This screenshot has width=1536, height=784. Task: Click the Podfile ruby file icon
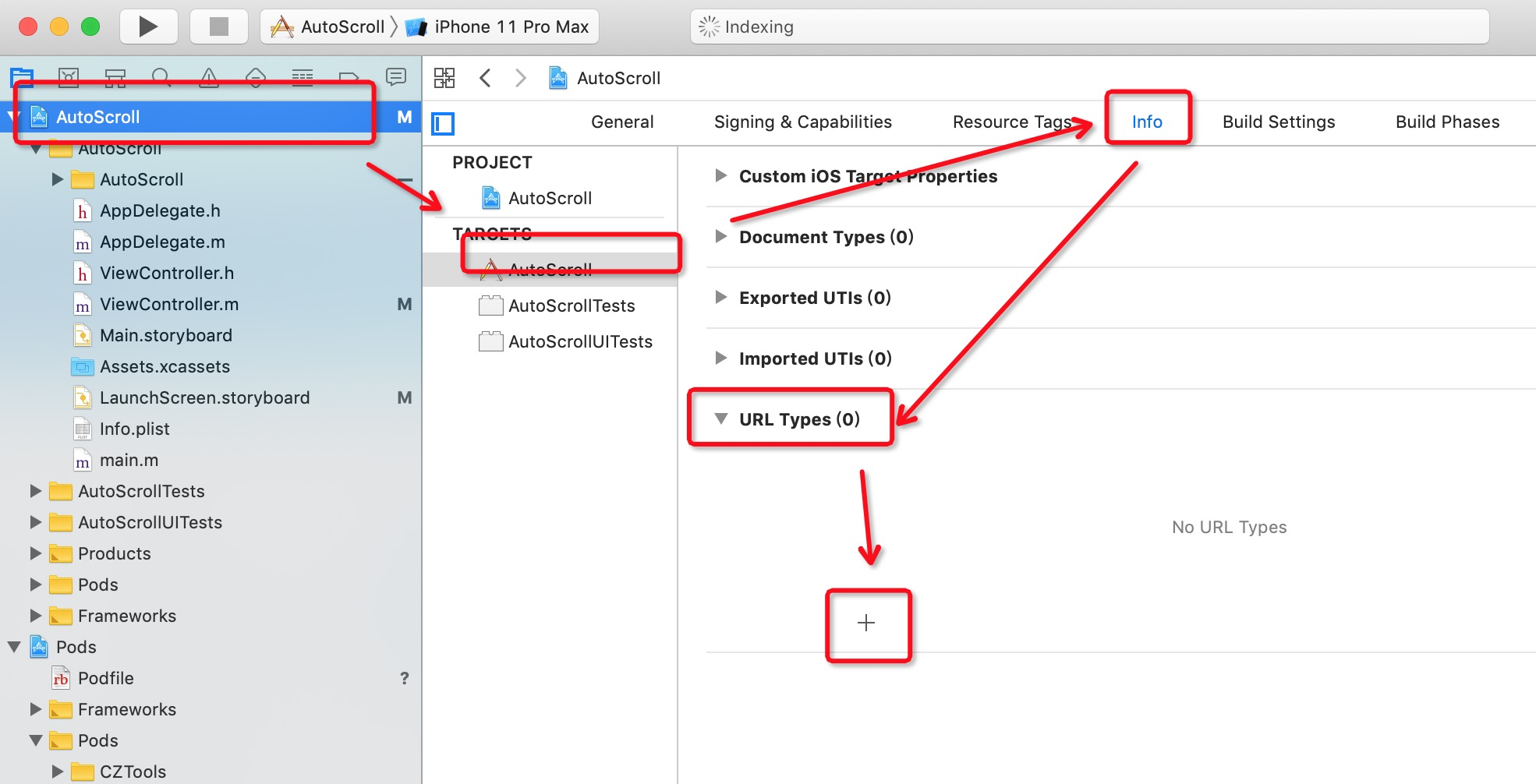[61, 678]
